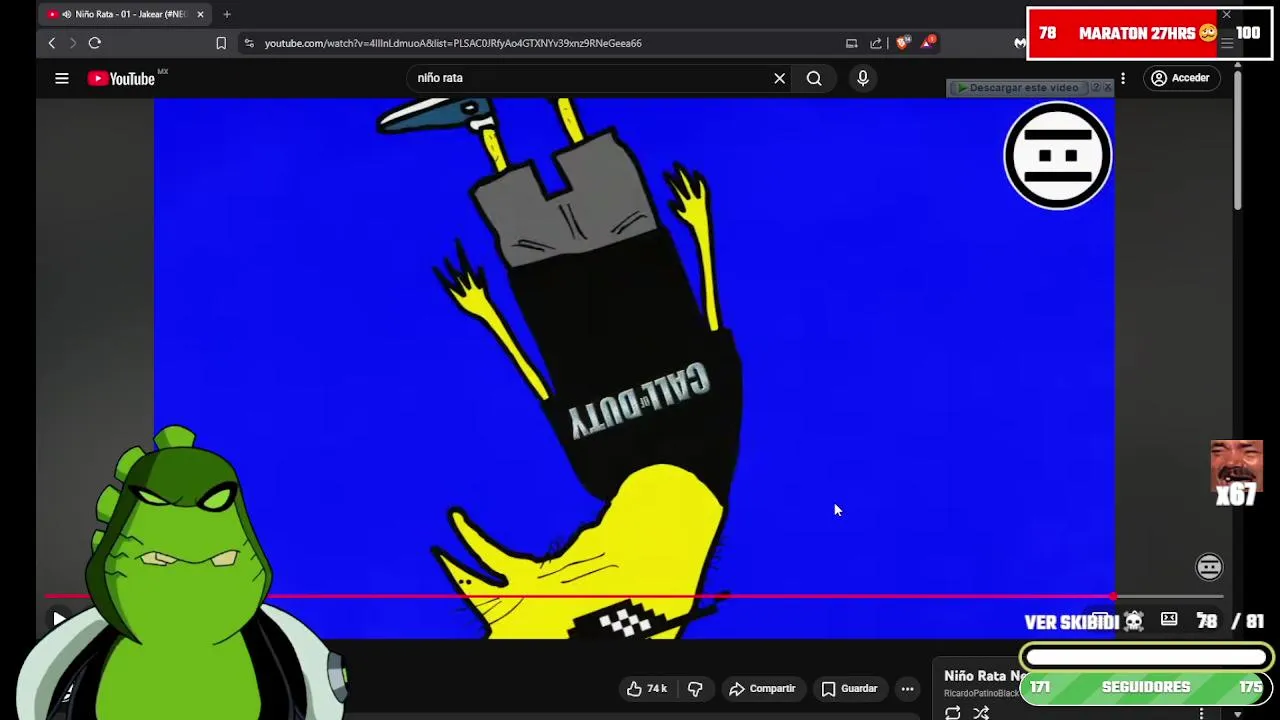Image resolution: width=1280 pixels, height=720 pixels.
Task: Toggle playlist shuffle
Action: tap(981, 712)
